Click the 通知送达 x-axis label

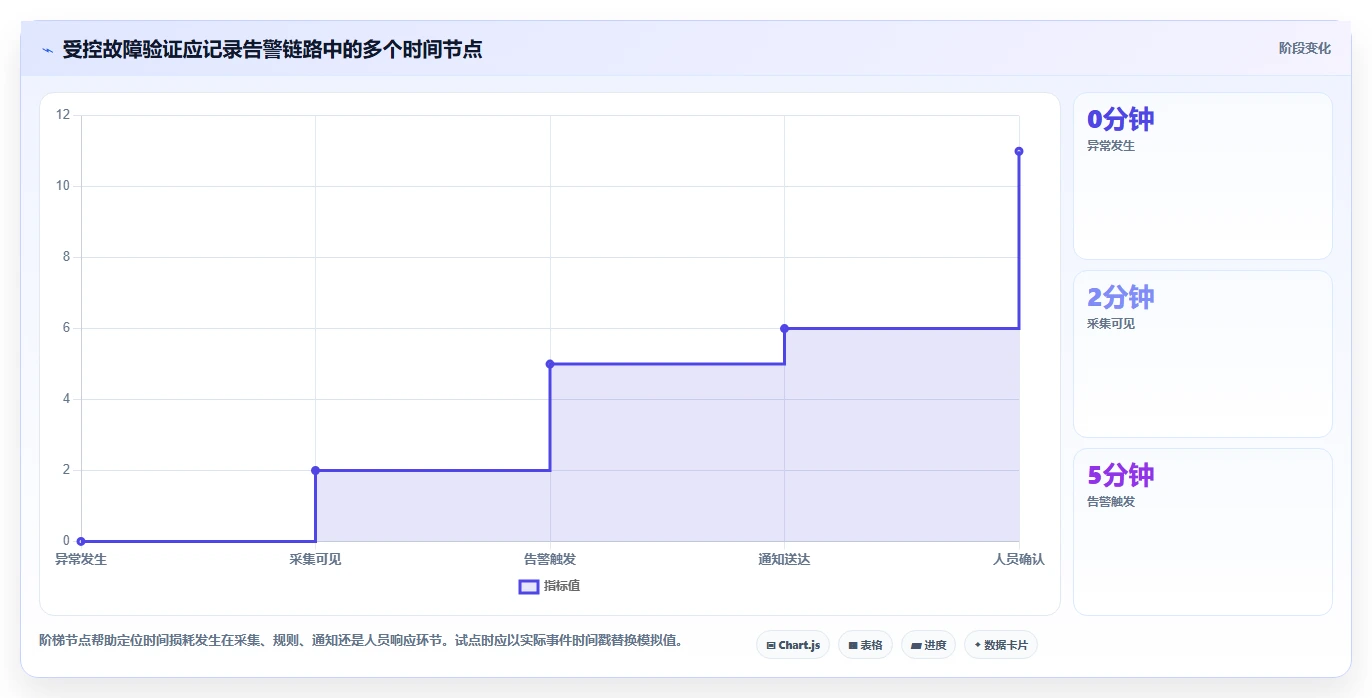click(x=784, y=559)
